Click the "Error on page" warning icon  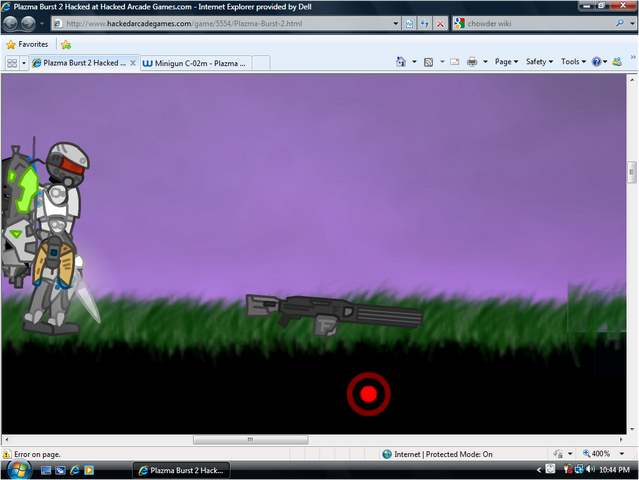(x=7, y=454)
